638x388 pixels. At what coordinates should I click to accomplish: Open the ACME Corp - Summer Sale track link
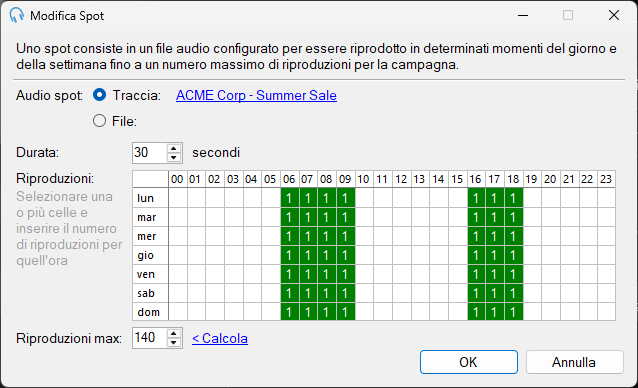coord(256,95)
